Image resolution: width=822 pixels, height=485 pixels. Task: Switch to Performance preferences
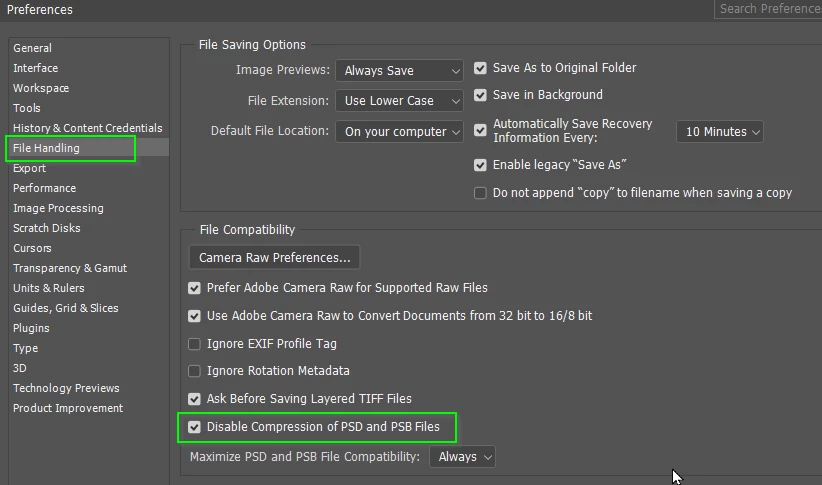coord(45,188)
